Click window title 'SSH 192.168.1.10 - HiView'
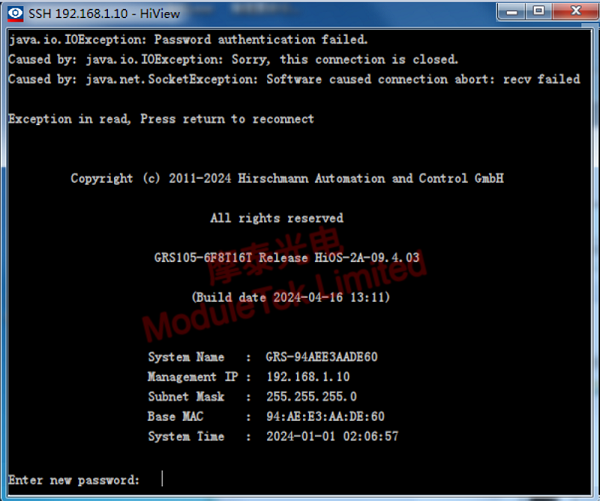The height and width of the screenshot is (501, 600). click(x=104, y=14)
